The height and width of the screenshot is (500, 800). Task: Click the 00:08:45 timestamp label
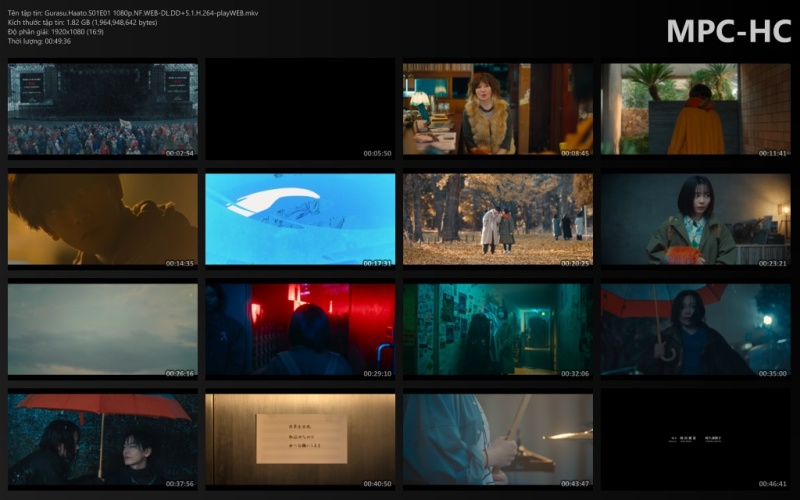[575, 153]
